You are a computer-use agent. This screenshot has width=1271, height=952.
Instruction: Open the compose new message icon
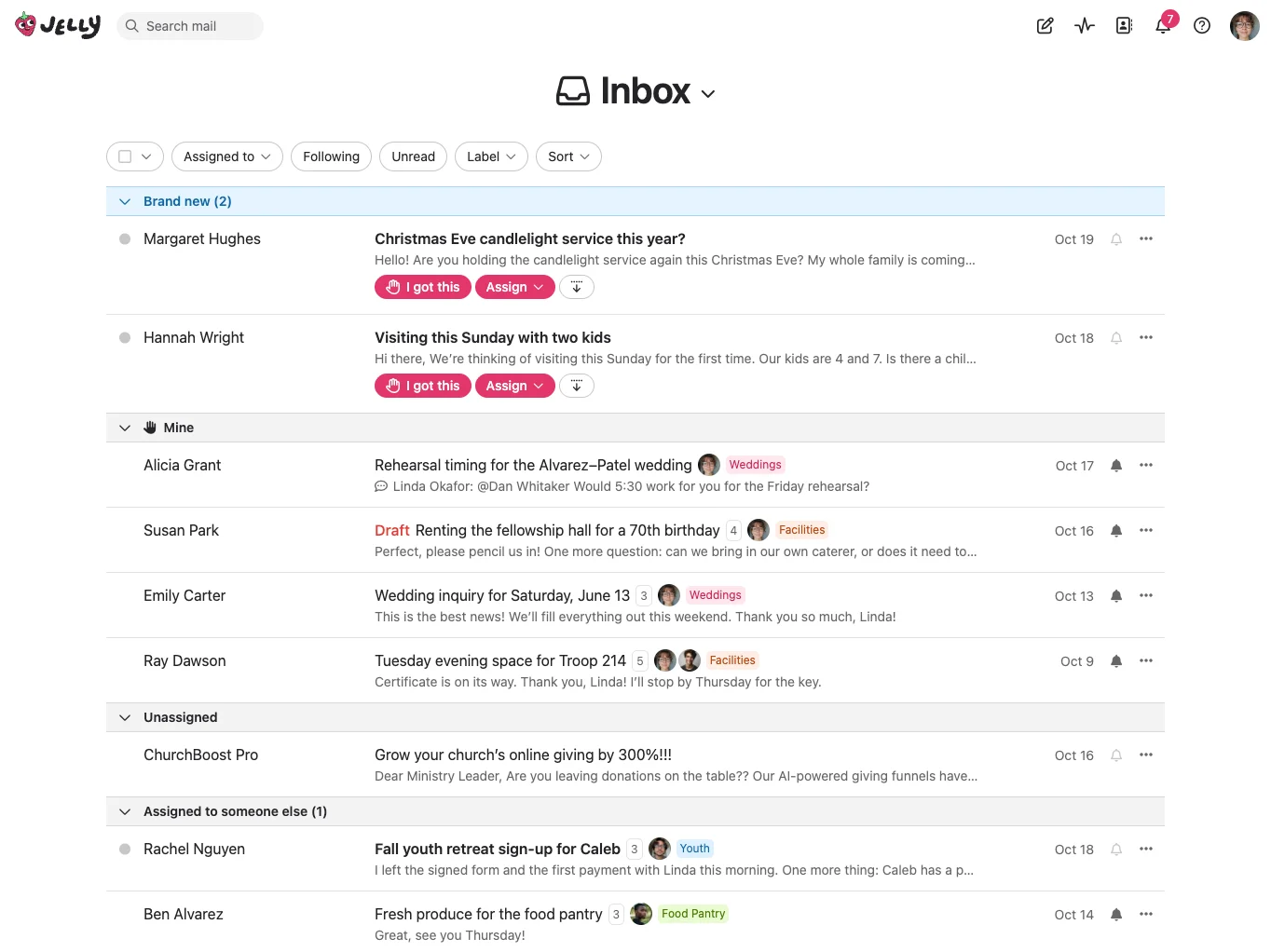[1045, 26]
